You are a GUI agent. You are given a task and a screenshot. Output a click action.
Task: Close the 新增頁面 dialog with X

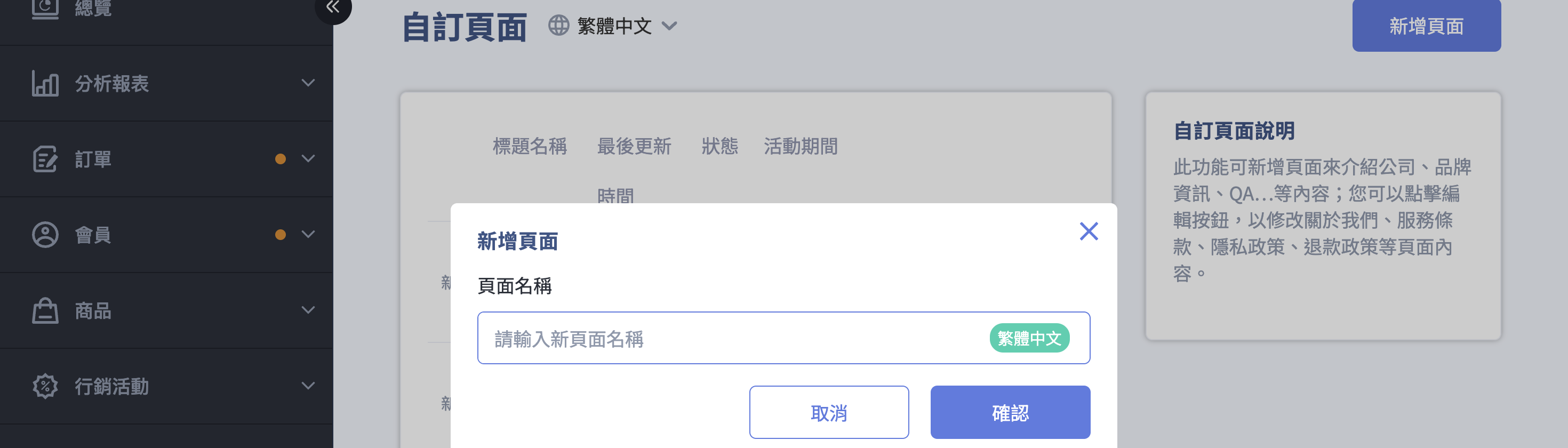(x=1089, y=231)
